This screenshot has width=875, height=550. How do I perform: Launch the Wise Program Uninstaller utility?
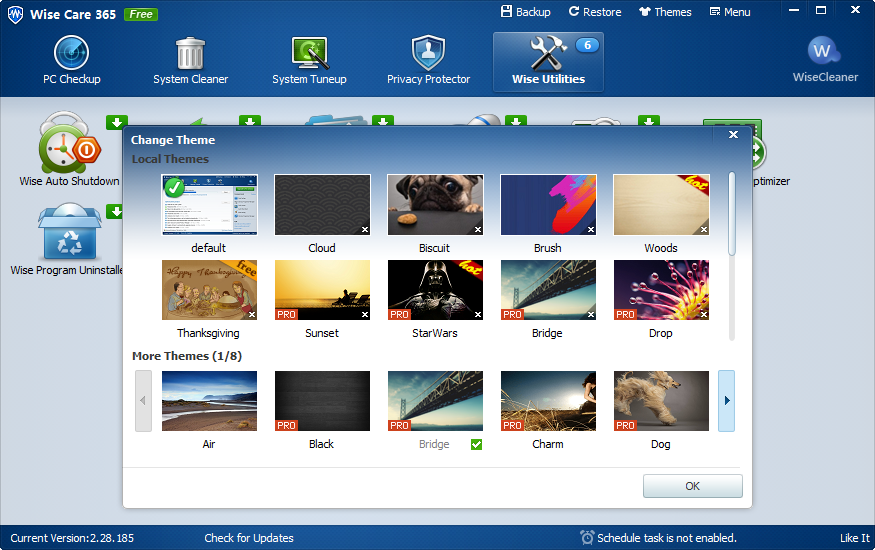click(x=67, y=240)
